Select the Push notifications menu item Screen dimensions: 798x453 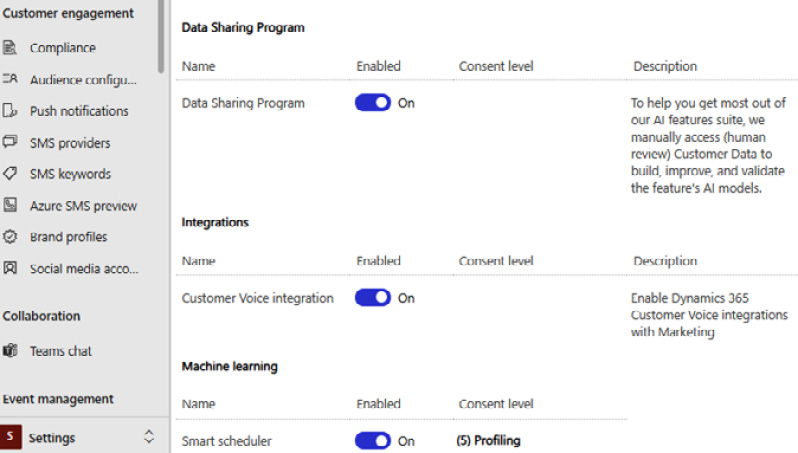(x=79, y=111)
